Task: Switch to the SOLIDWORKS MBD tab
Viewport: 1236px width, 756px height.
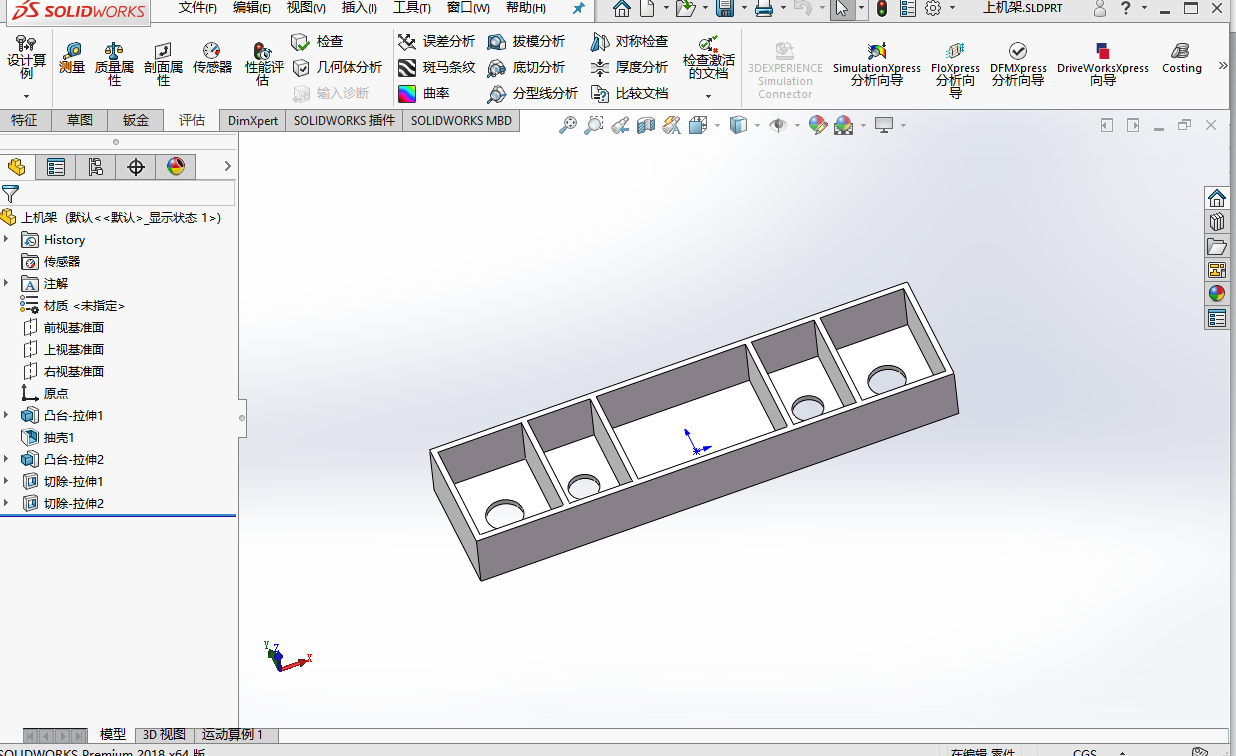Action: point(461,120)
